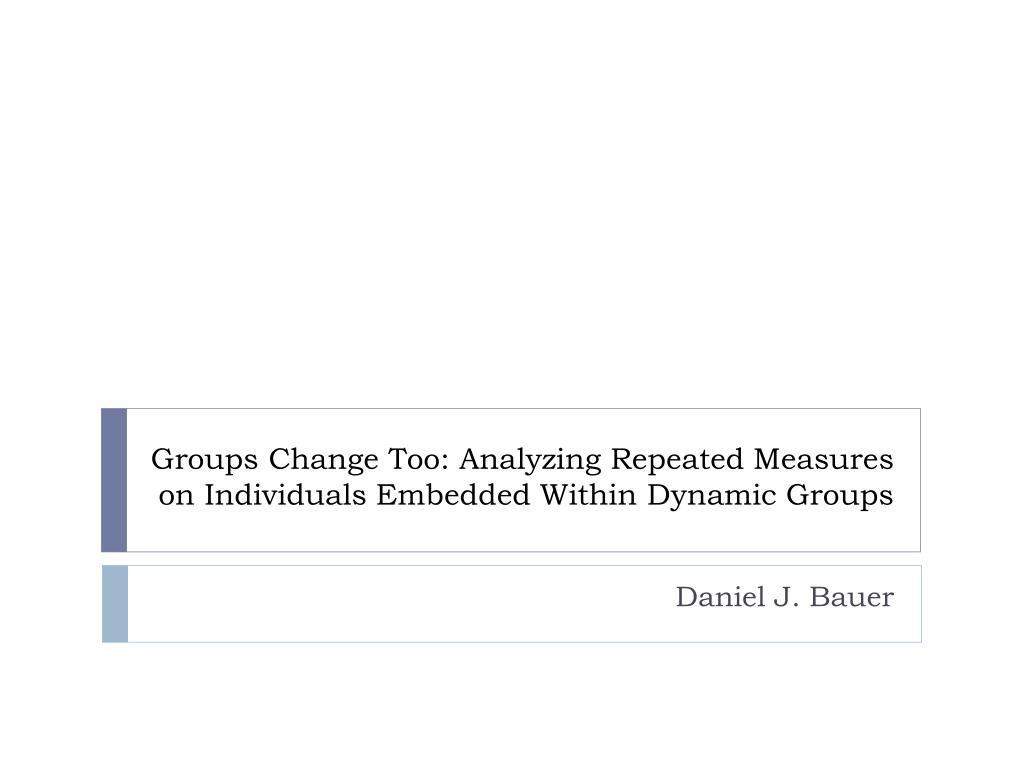1024x768 pixels.
Task: Click the dark blue accent bar beside title
Action: (x=114, y=480)
